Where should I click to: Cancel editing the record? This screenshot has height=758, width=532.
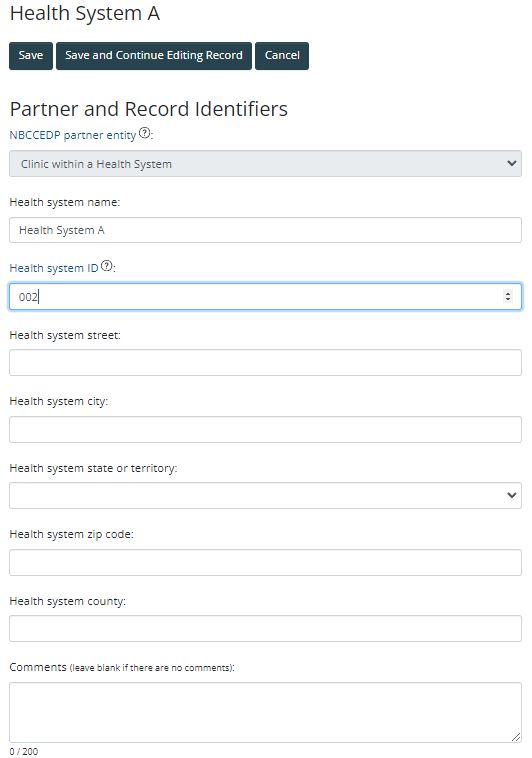282,56
